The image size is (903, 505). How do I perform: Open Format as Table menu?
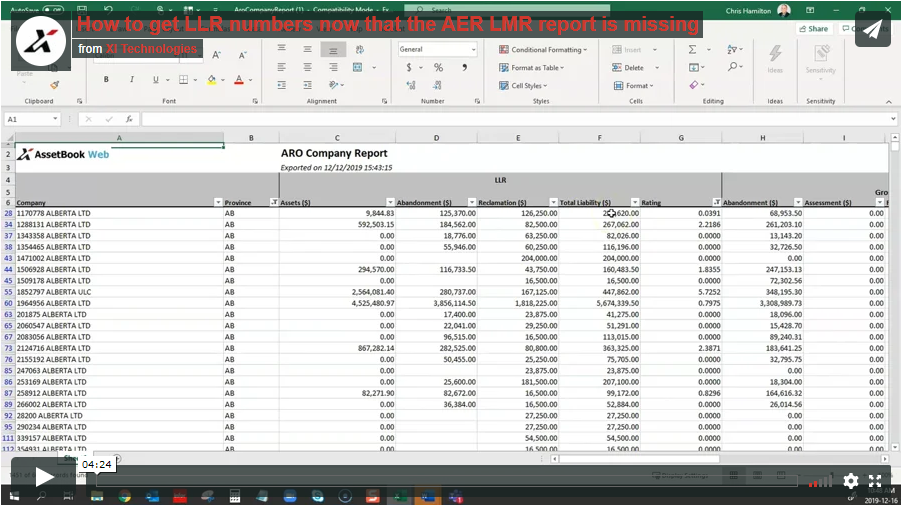pyautogui.click(x=532, y=68)
